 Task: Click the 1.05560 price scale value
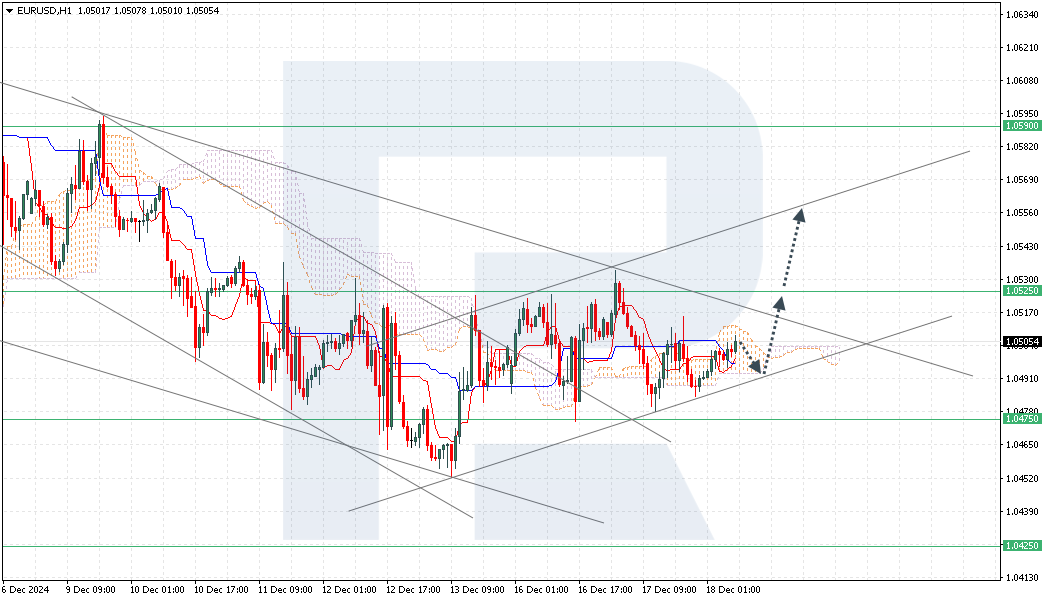(x=1022, y=213)
